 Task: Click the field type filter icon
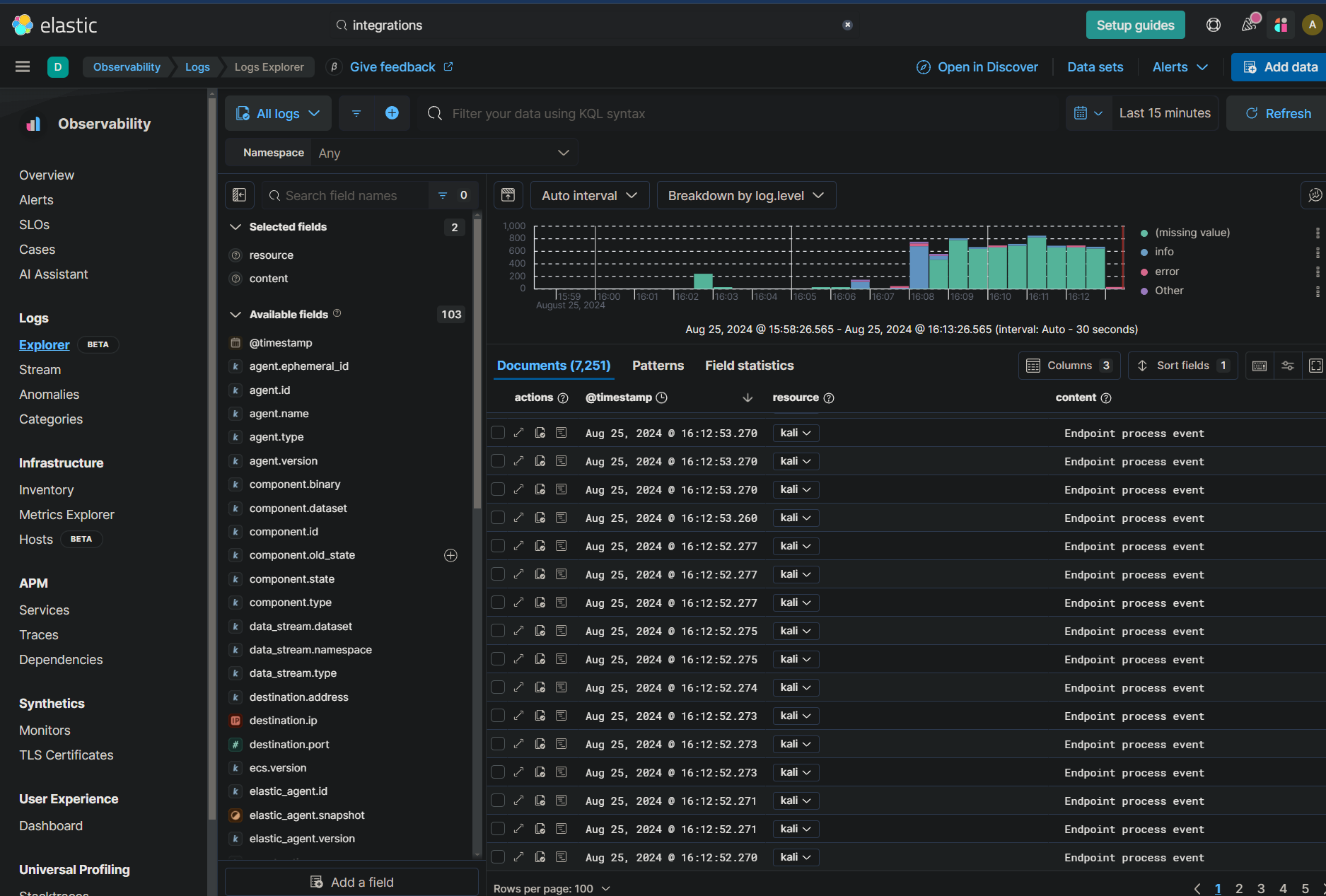click(x=443, y=195)
